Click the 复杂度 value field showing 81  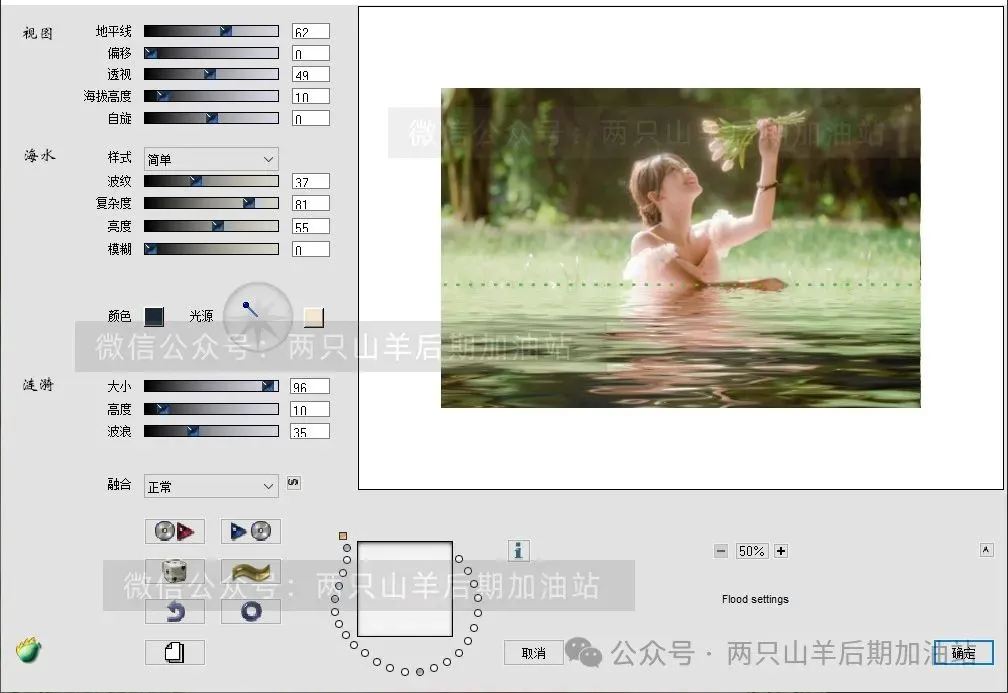311,204
